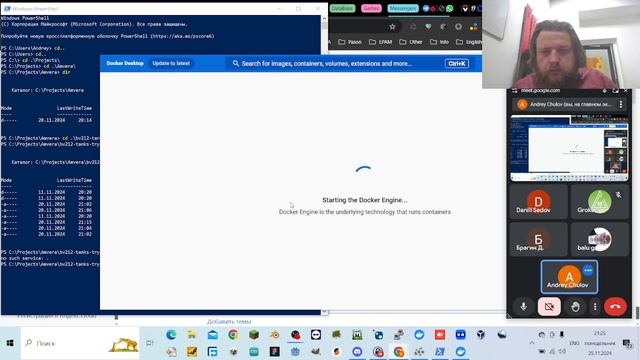640x360 pixels.
Task: Launch Microsoft Edge from the taskbar
Action: coord(171,335)
